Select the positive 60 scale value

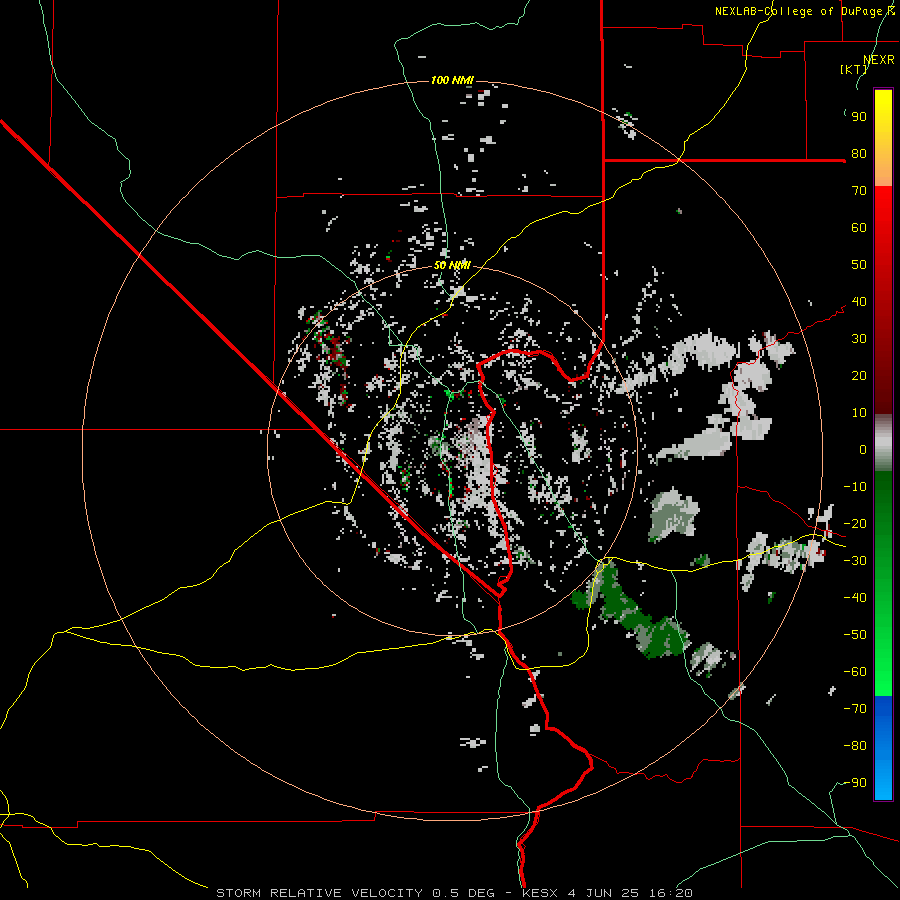[x=859, y=228]
